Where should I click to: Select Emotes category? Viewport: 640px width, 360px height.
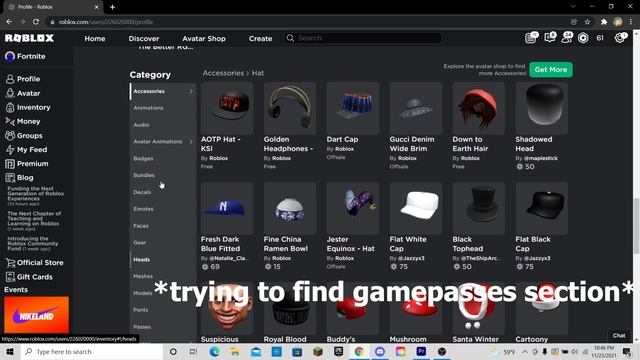pos(143,209)
